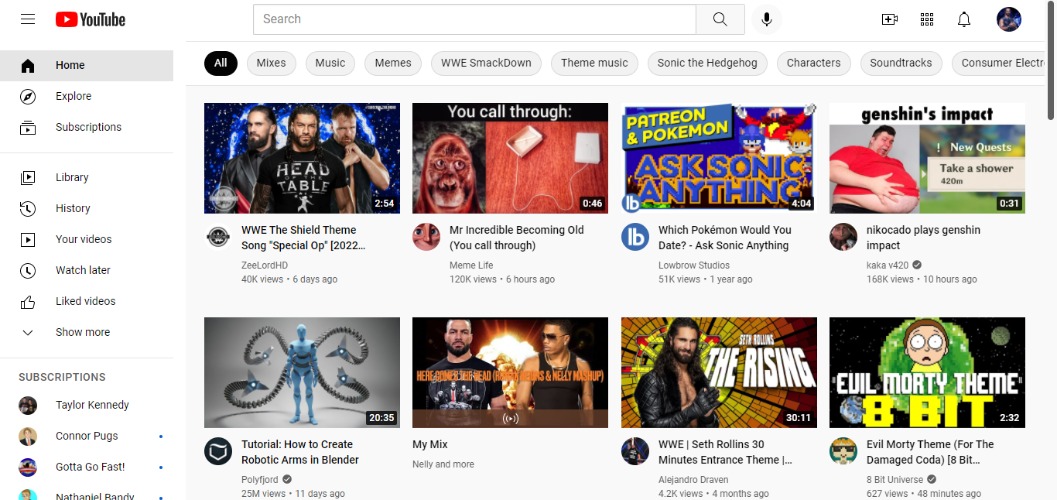Open Taylor Kennedy subscription avatar
Screen dimensions: 1057x500
[28, 405]
